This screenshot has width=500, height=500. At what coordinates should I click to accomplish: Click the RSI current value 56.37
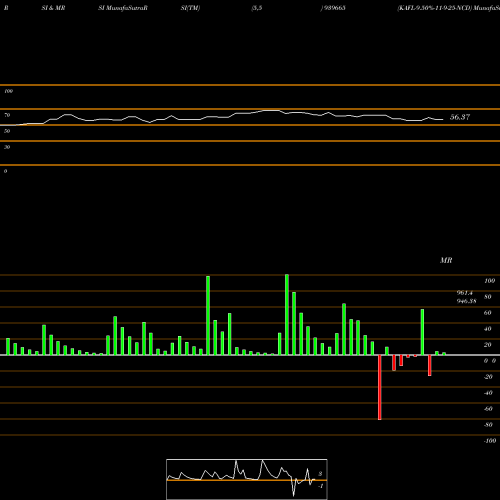click(460, 117)
